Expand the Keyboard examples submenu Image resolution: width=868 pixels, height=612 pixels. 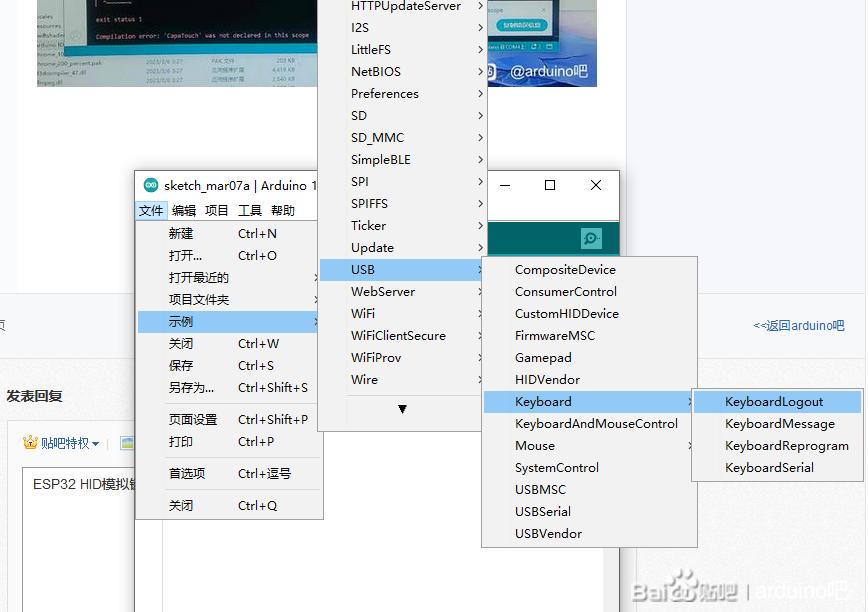pos(589,402)
